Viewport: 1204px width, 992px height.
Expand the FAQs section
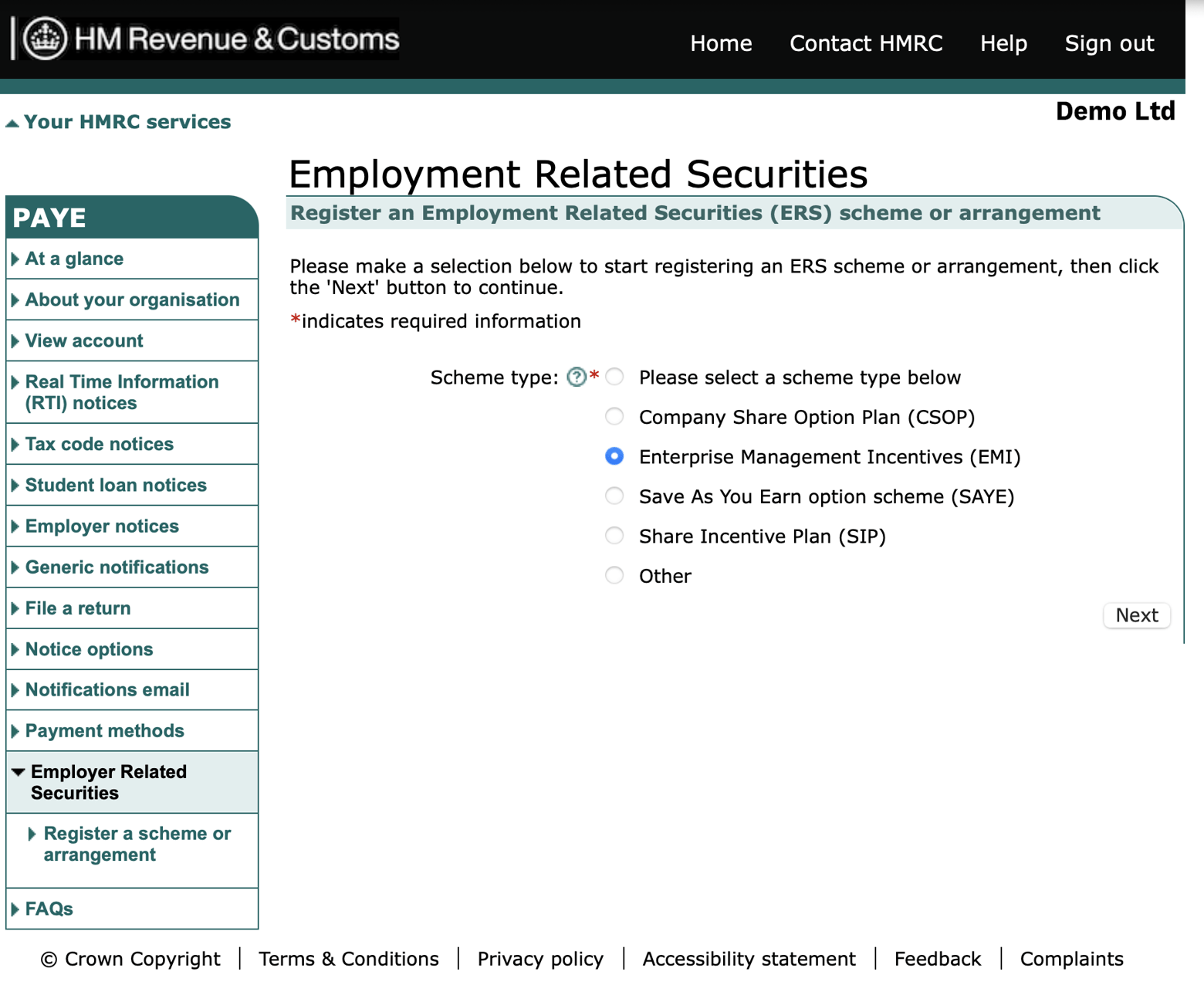pos(48,909)
